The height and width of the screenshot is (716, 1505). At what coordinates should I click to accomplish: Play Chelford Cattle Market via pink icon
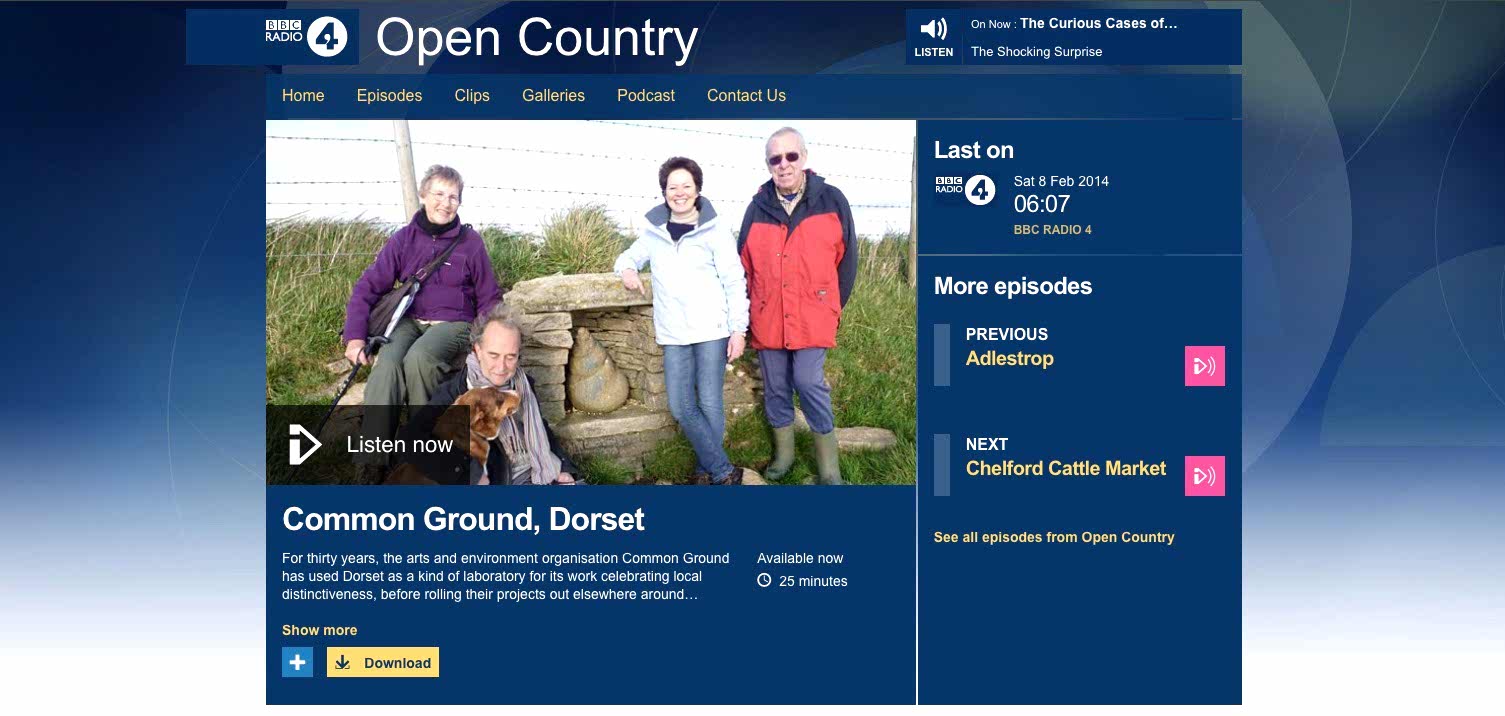(1204, 476)
